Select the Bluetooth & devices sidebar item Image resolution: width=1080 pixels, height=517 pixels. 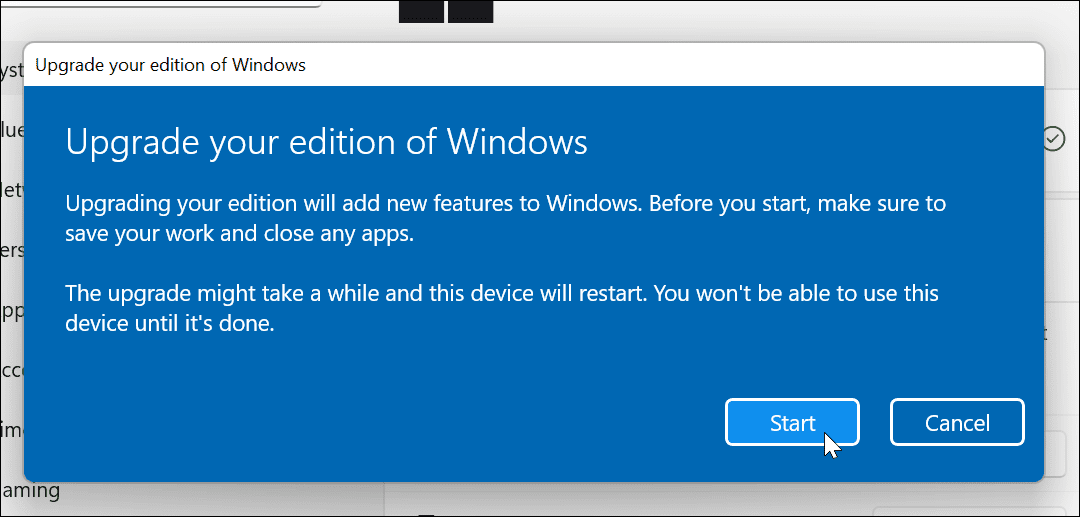(10, 128)
